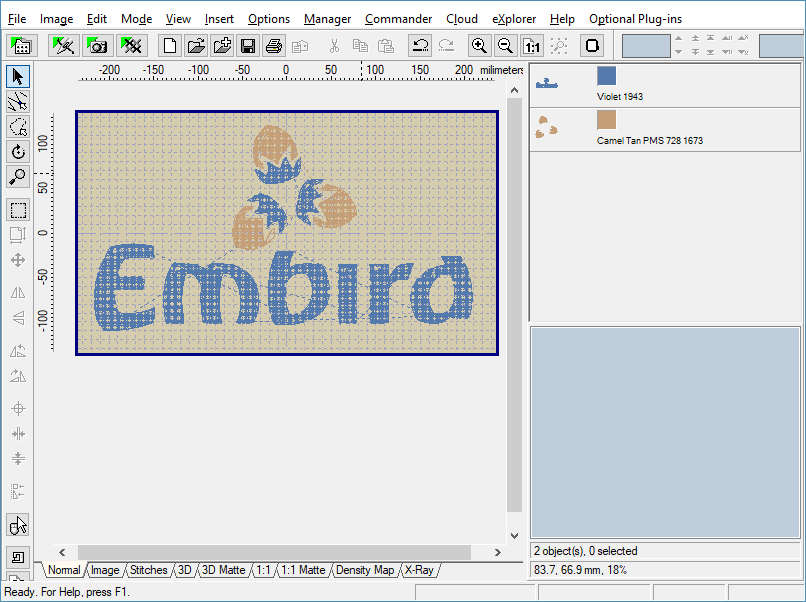This screenshot has height=602, width=806.
Task: Switch to Embird Manager via the folder-grid icon
Action: [x=22, y=46]
